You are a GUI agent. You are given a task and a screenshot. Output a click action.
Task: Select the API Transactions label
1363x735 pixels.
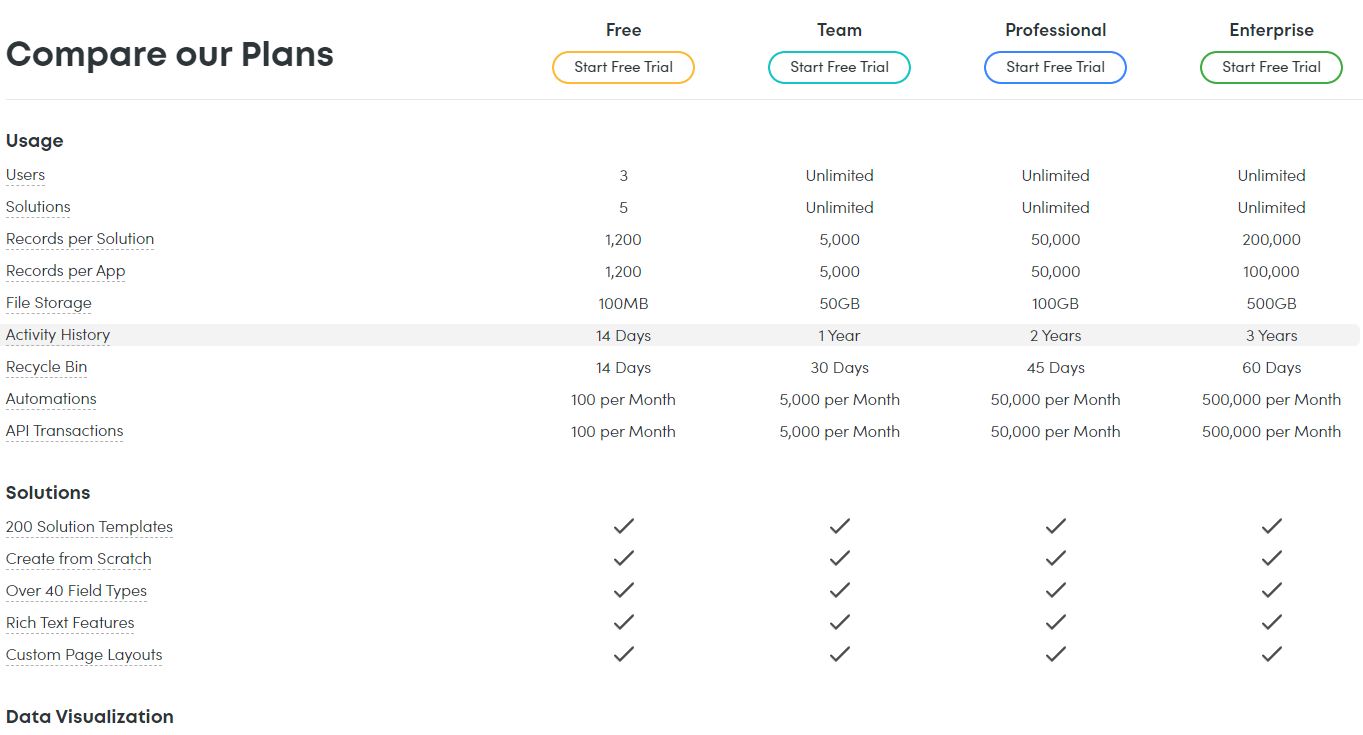click(65, 431)
